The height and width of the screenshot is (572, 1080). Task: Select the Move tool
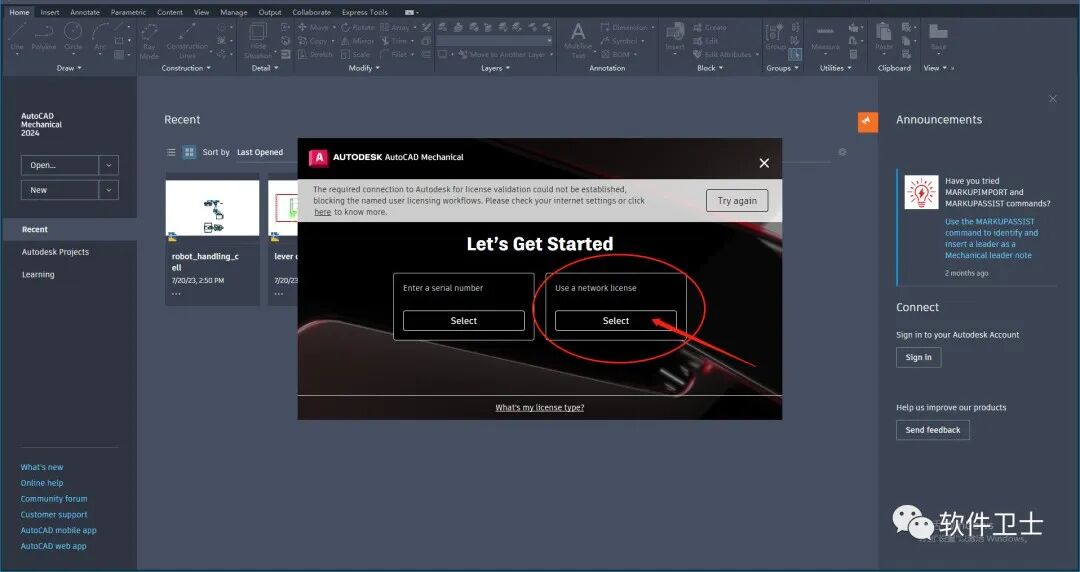click(313, 28)
